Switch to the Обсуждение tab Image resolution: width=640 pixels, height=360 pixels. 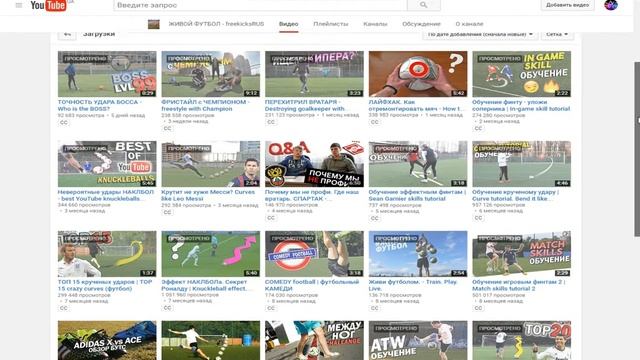[421, 24]
